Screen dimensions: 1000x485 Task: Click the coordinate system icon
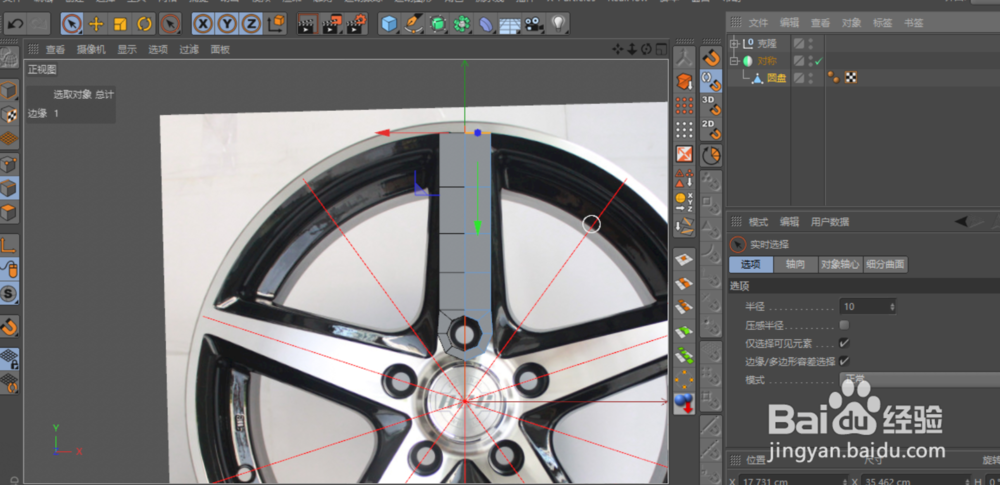click(277, 24)
